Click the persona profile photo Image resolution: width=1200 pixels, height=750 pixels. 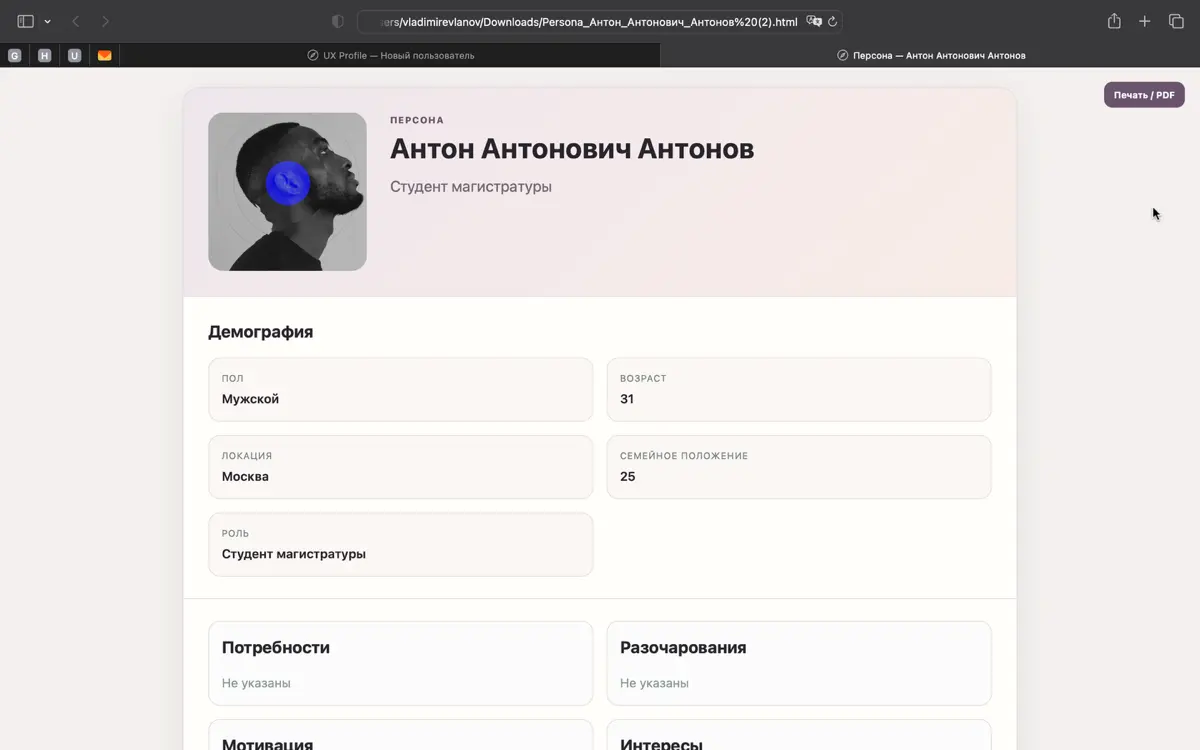287,191
